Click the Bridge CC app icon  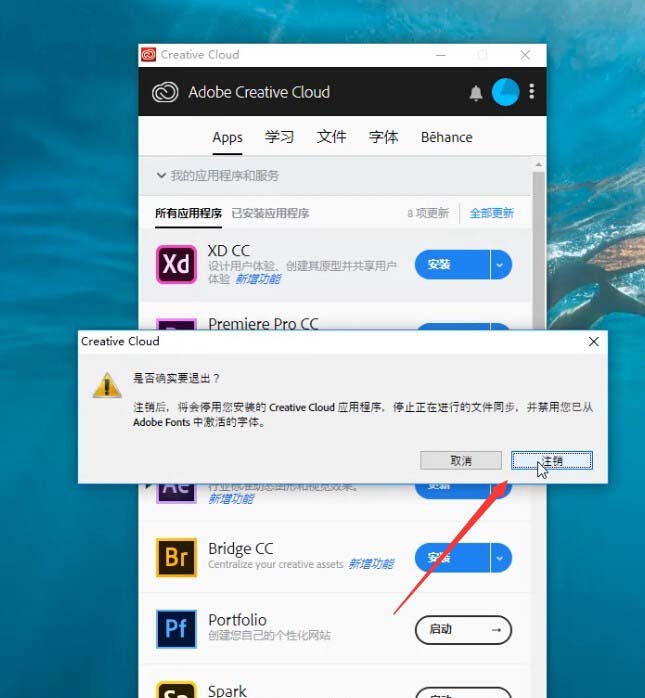[x=176, y=557]
